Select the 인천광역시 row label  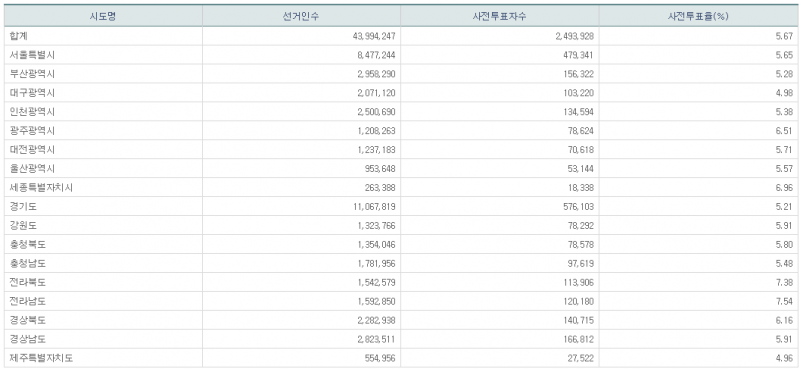pyautogui.click(x=32, y=112)
